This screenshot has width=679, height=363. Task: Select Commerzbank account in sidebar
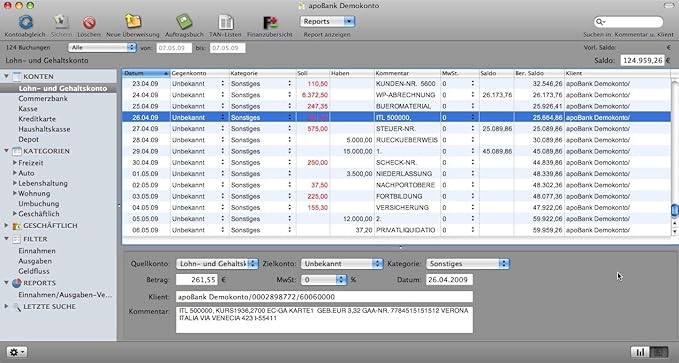(43, 98)
